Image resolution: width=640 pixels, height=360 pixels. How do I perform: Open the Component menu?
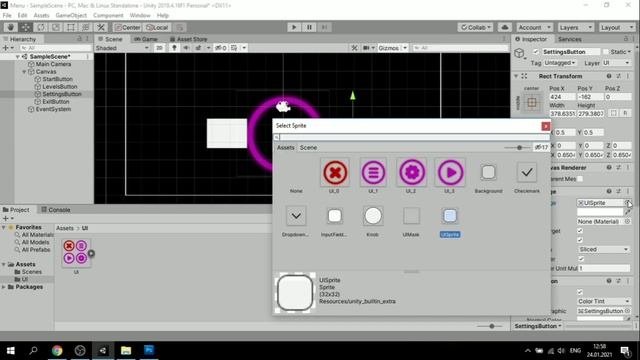point(108,16)
